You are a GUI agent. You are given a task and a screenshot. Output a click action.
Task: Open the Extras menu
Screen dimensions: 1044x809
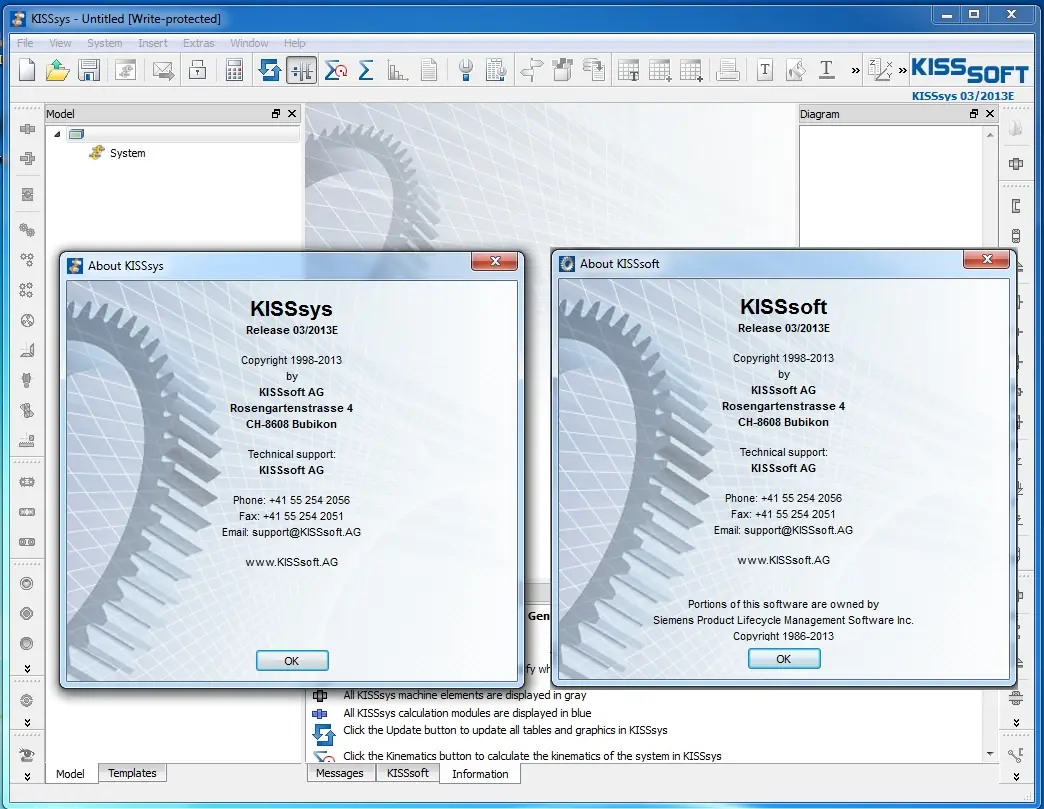tap(198, 43)
